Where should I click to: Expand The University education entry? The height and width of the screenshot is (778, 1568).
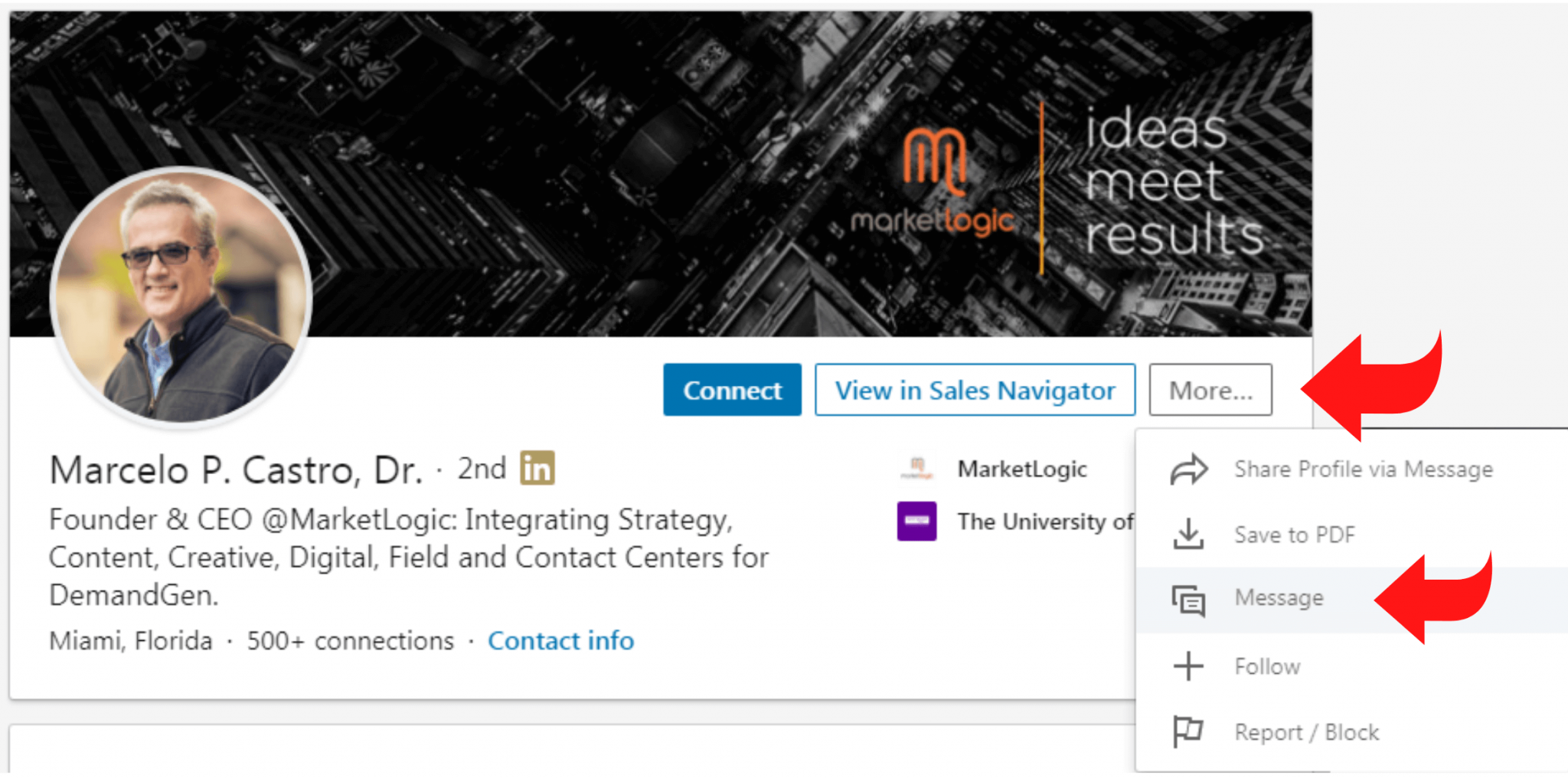click(x=1045, y=521)
